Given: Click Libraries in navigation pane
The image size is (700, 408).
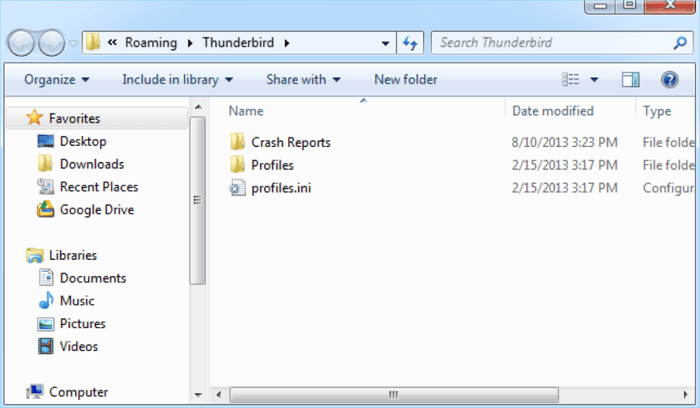Looking at the screenshot, I should pyautogui.click(x=72, y=255).
